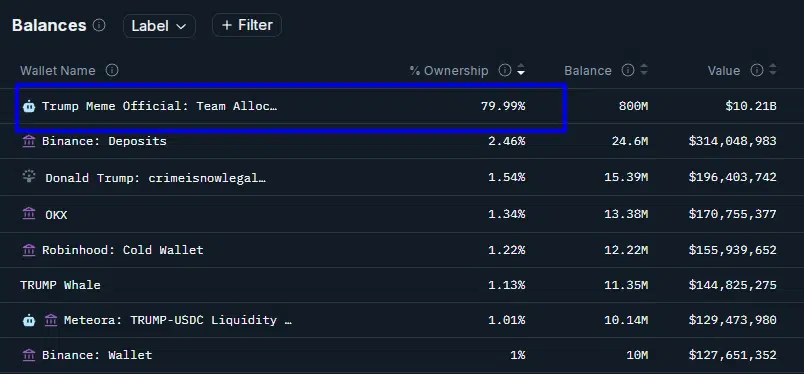This screenshot has height=374, width=804.
Task: Click the icon beside Donald Trump wallet
Action: coord(29,177)
